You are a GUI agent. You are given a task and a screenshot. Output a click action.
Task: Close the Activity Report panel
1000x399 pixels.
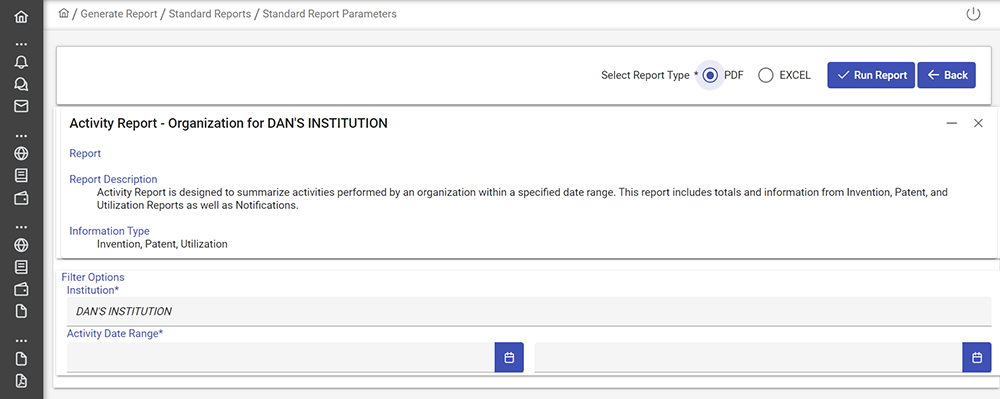click(x=978, y=124)
